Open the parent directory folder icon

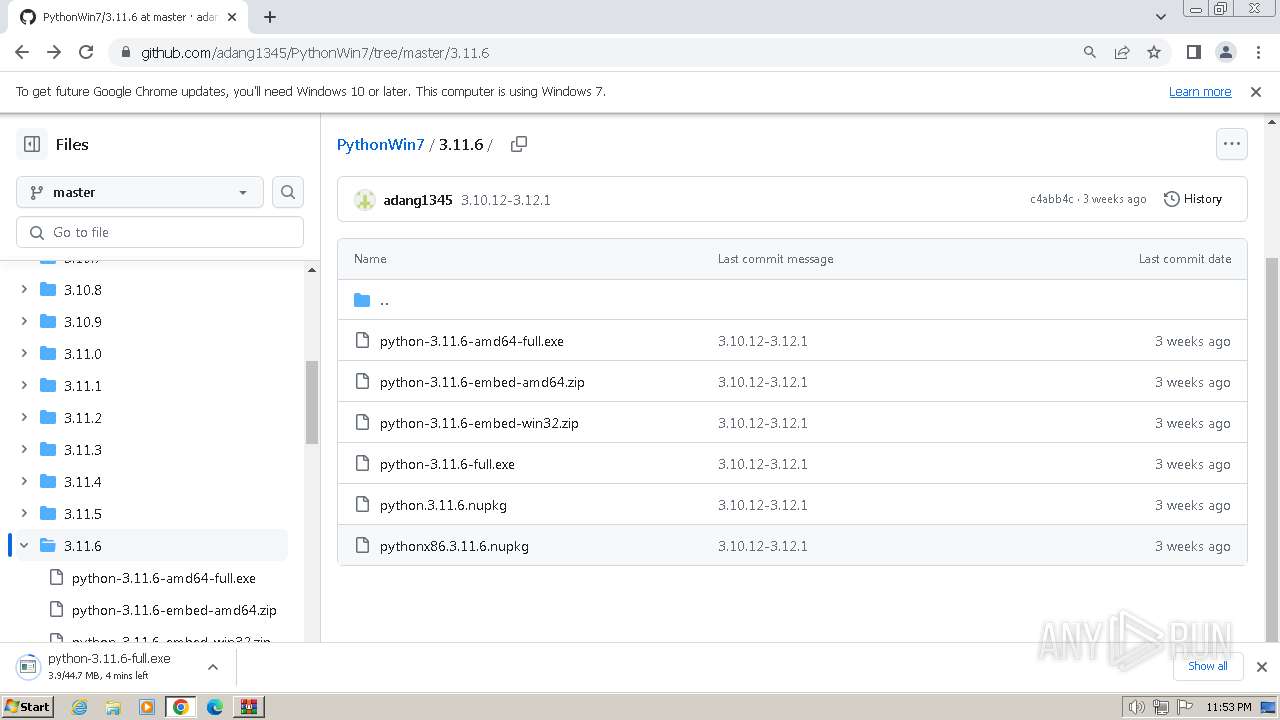click(362, 300)
